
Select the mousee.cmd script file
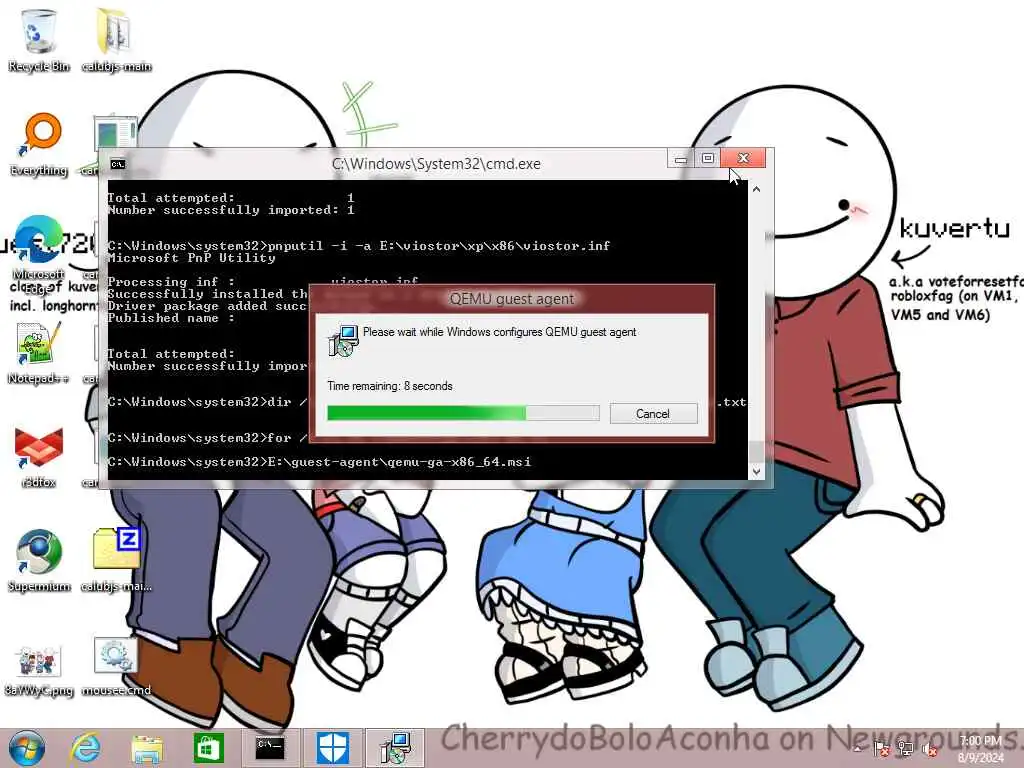pos(116,665)
